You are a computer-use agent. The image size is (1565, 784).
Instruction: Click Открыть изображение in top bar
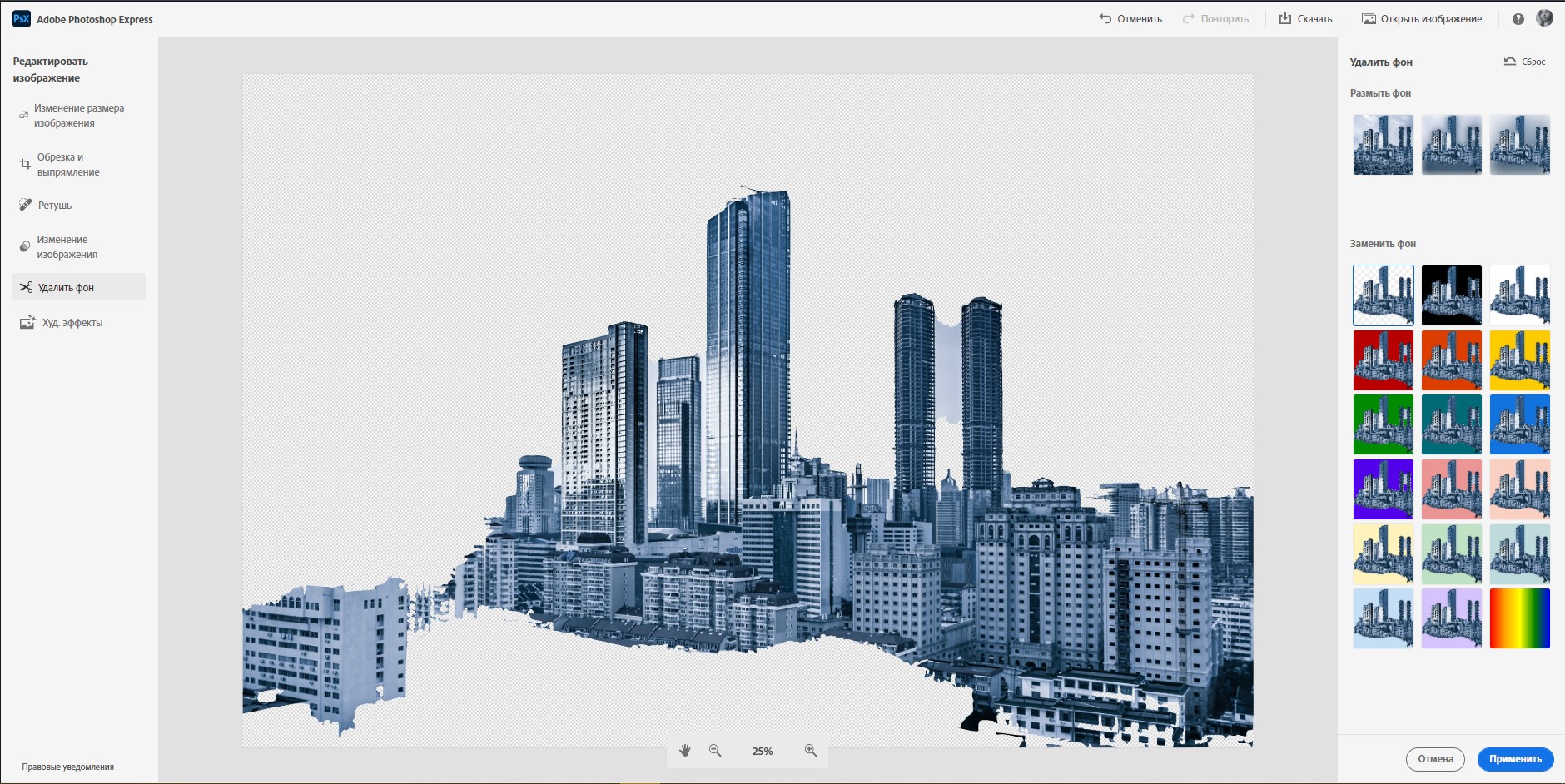pyautogui.click(x=1422, y=19)
